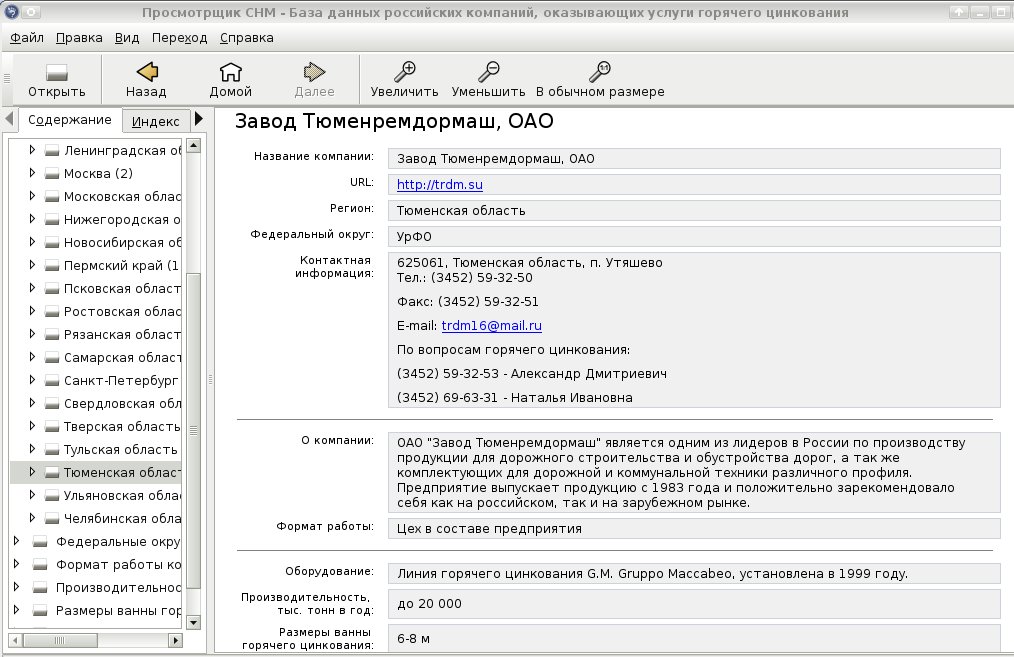1014x657 pixels.
Task: Expand the Федеральные округа node
Action: tap(16, 541)
